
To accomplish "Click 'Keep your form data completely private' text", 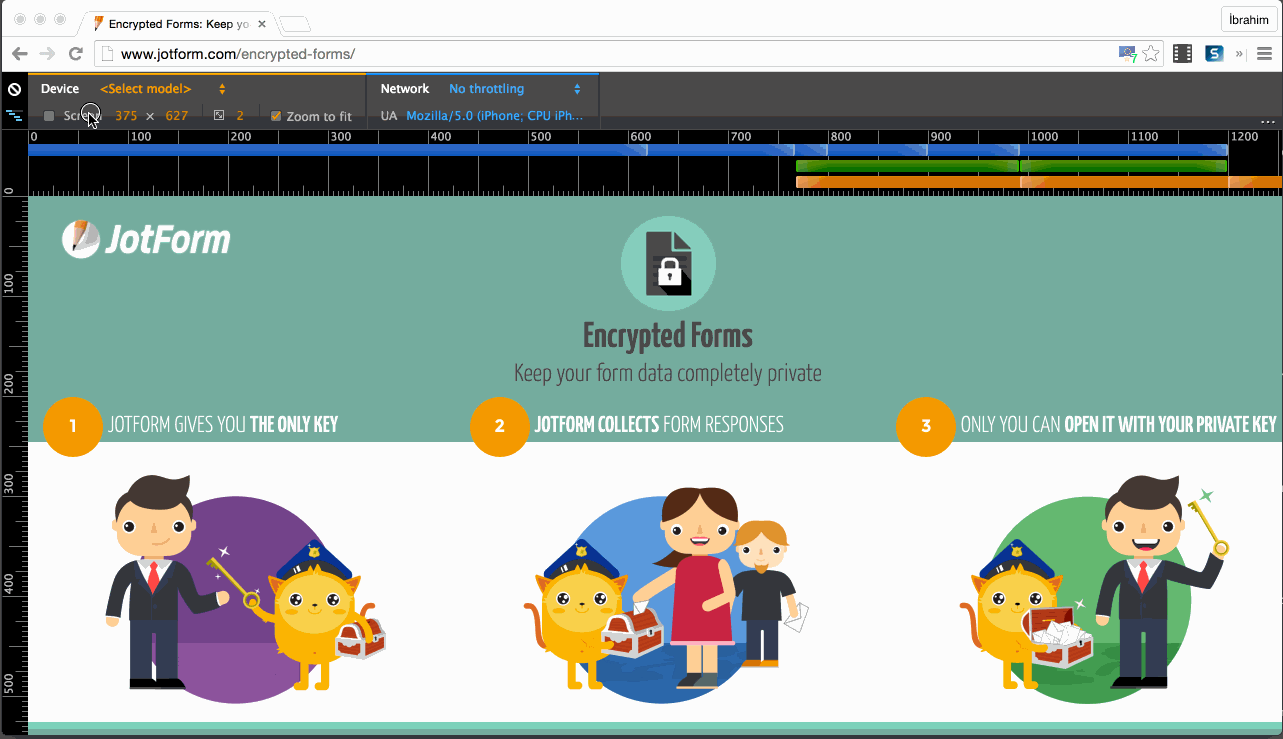I will point(668,374).
